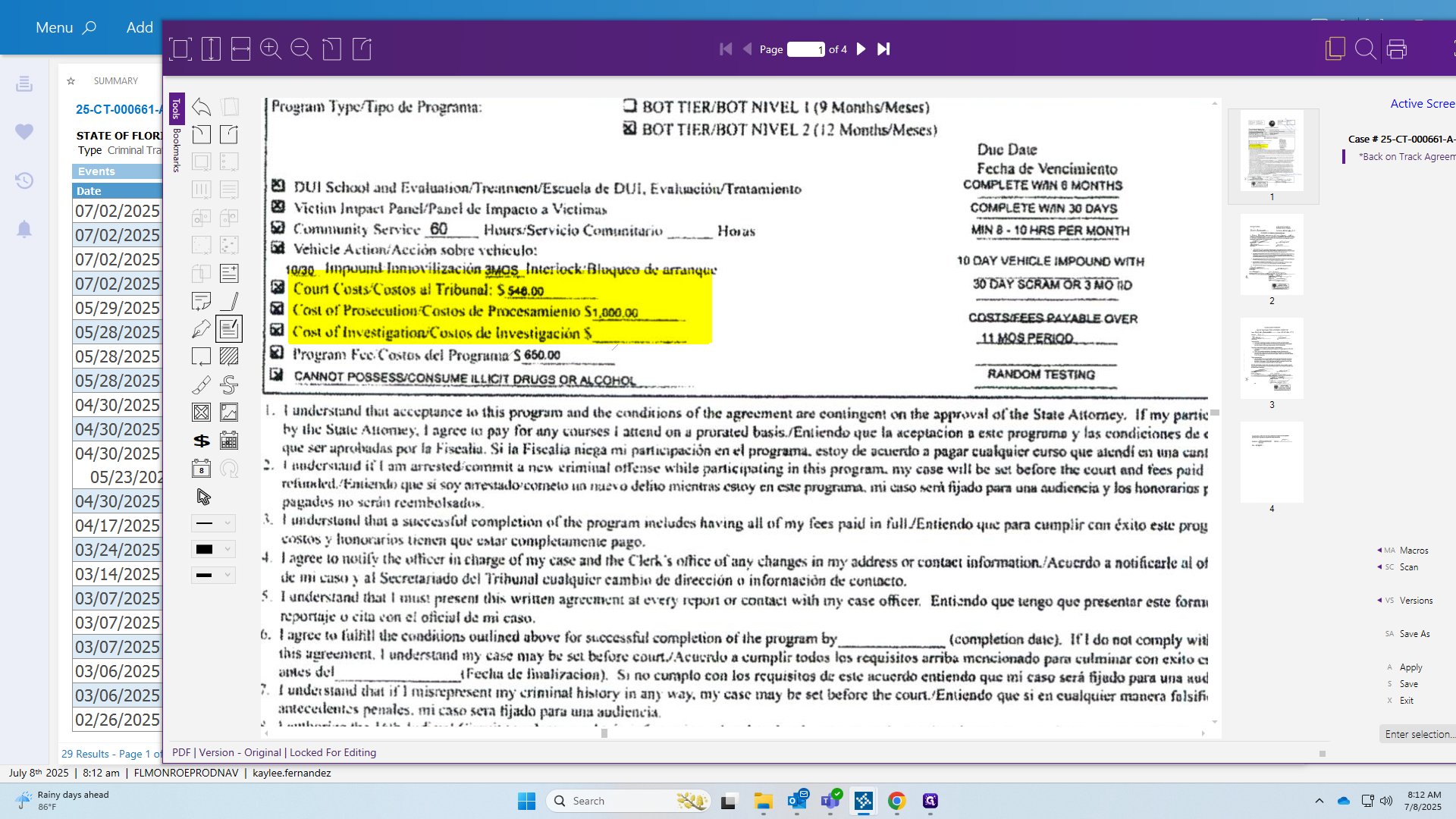
Task: Open File Explorer from taskbar
Action: (763, 801)
